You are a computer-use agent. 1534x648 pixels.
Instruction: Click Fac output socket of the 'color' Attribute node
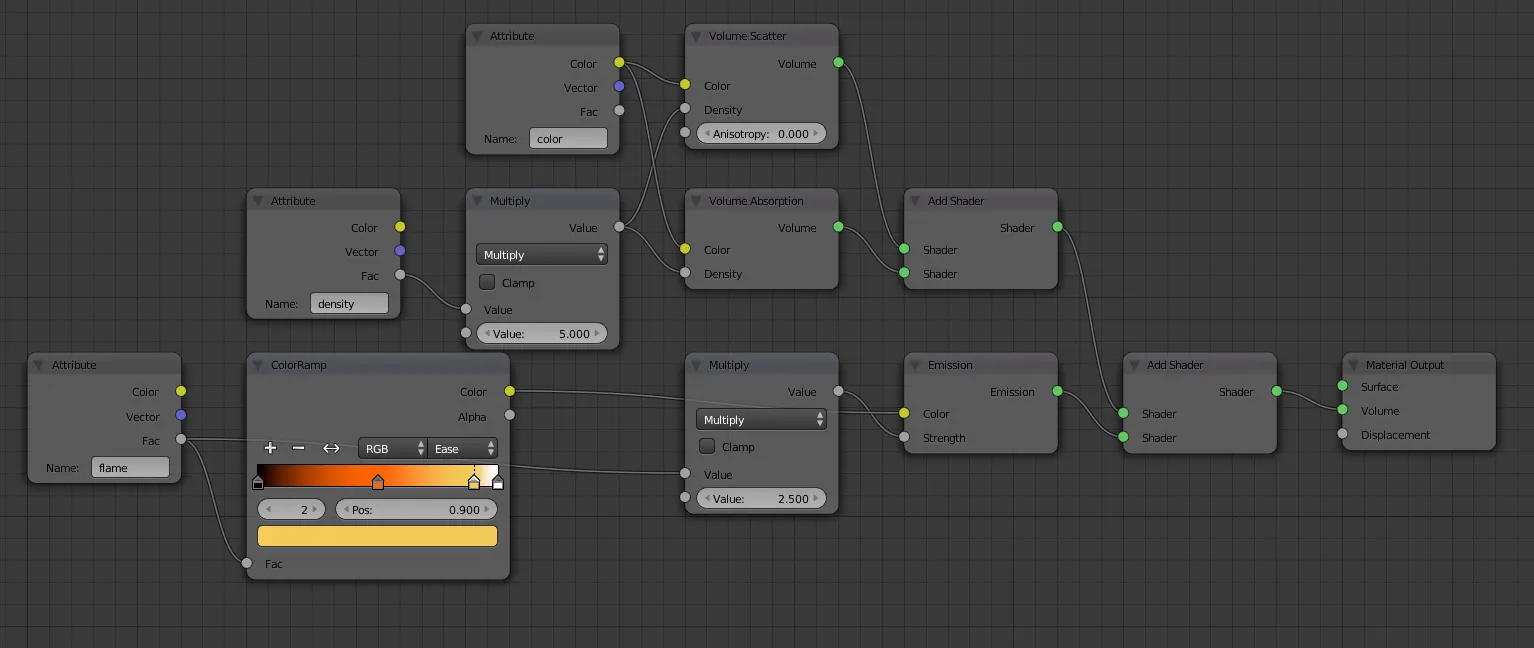(619, 111)
